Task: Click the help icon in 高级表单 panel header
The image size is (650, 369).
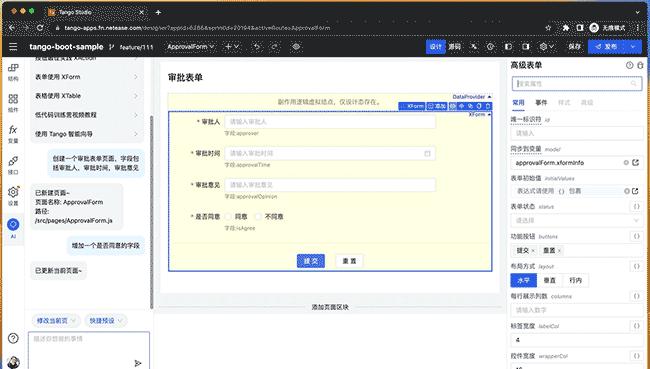Action: pos(630,65)
